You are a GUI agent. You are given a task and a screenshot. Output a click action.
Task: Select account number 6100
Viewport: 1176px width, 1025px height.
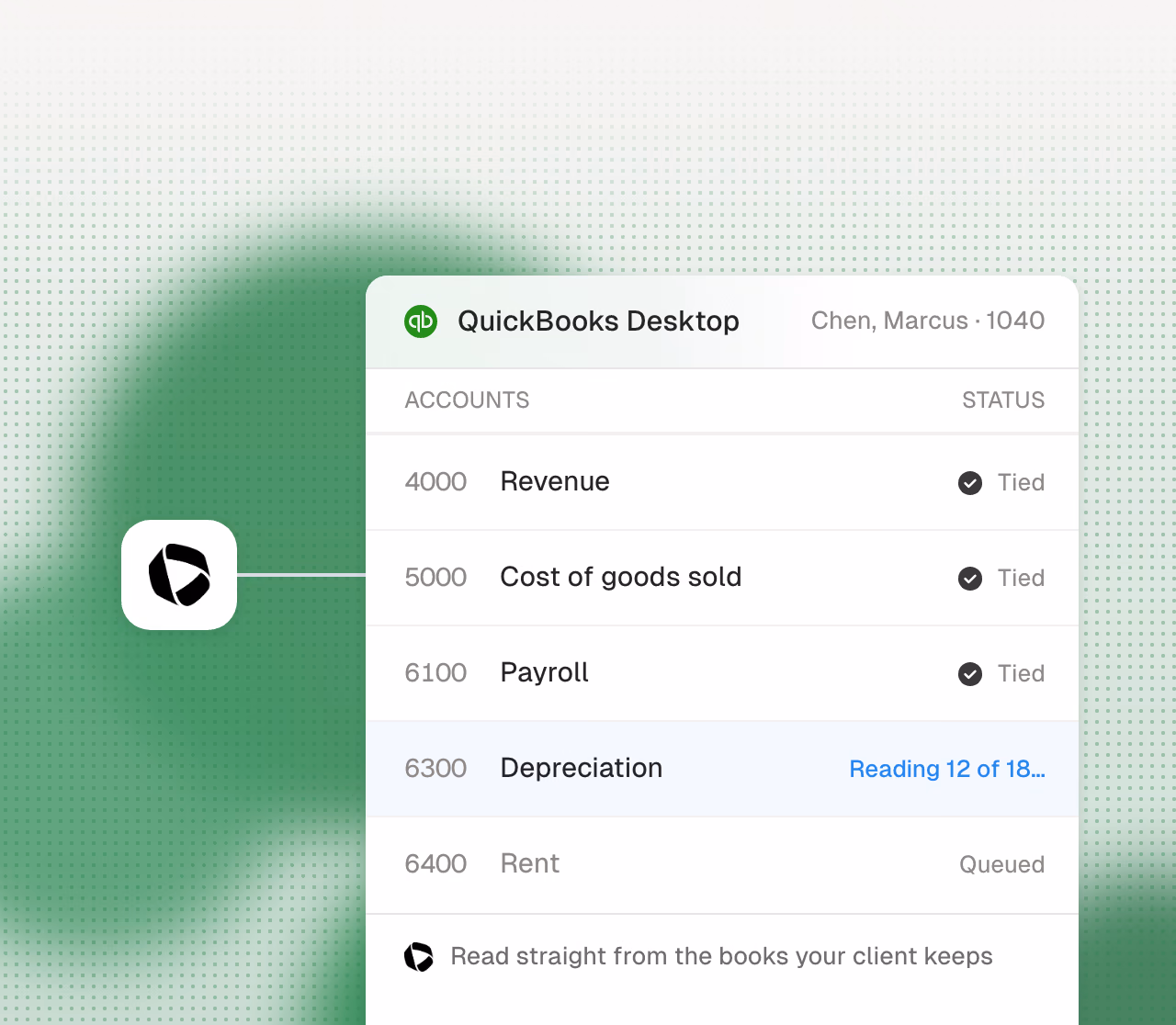pyautogui.click(x=435, y=673)
